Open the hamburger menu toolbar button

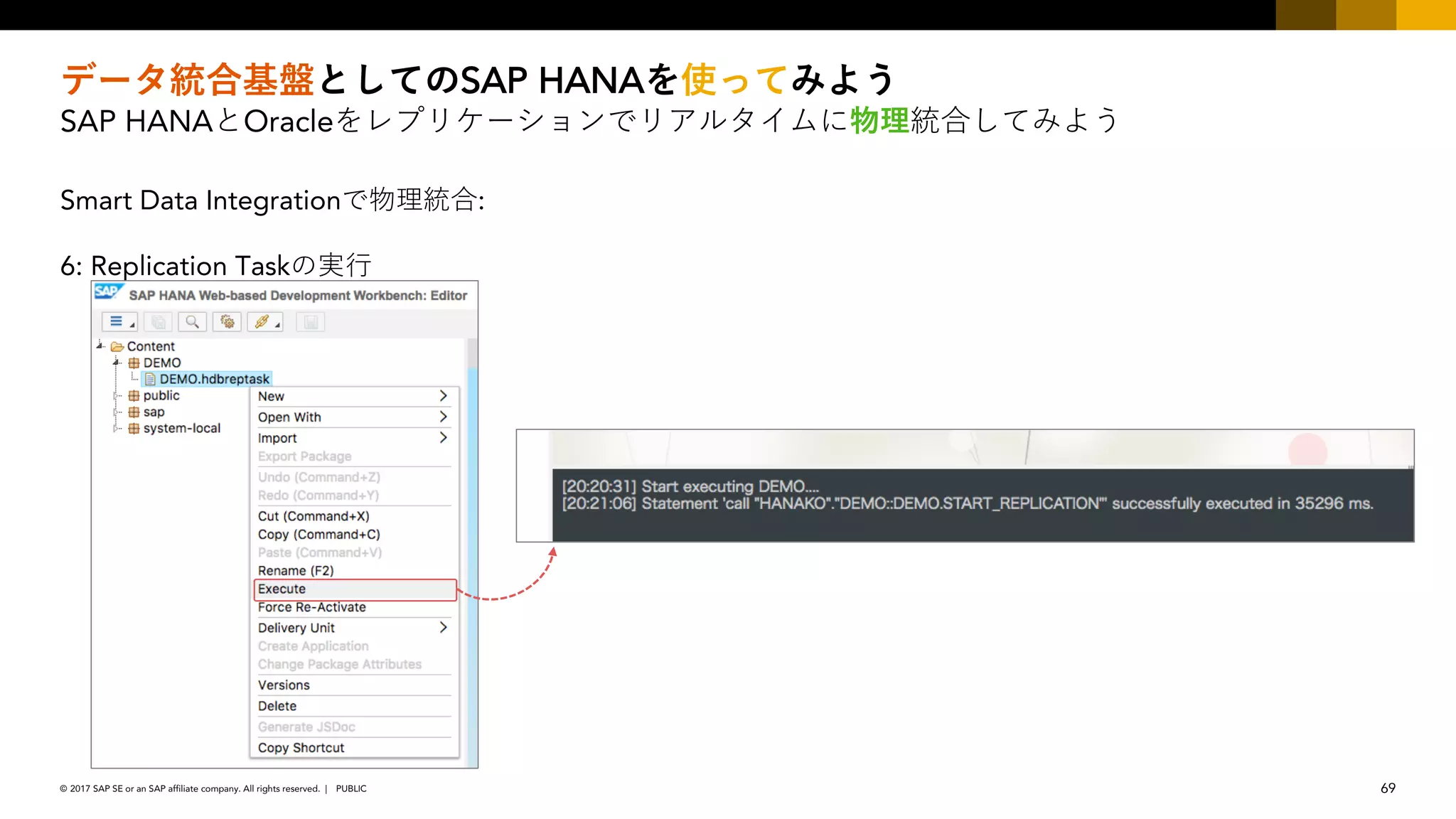(119, 322)
